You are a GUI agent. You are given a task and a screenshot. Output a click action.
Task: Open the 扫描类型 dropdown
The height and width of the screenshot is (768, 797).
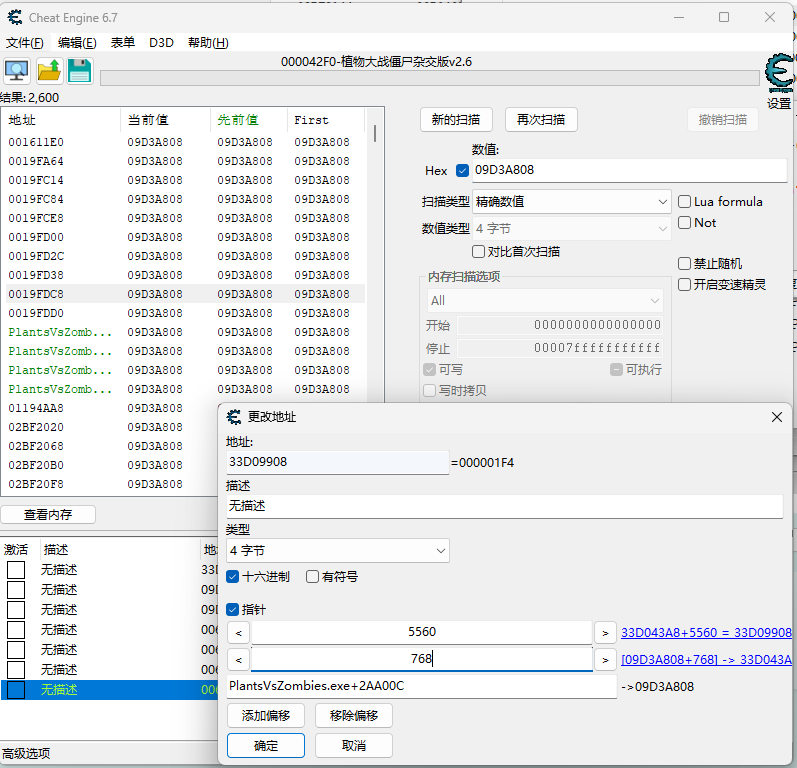pos(571,201)
